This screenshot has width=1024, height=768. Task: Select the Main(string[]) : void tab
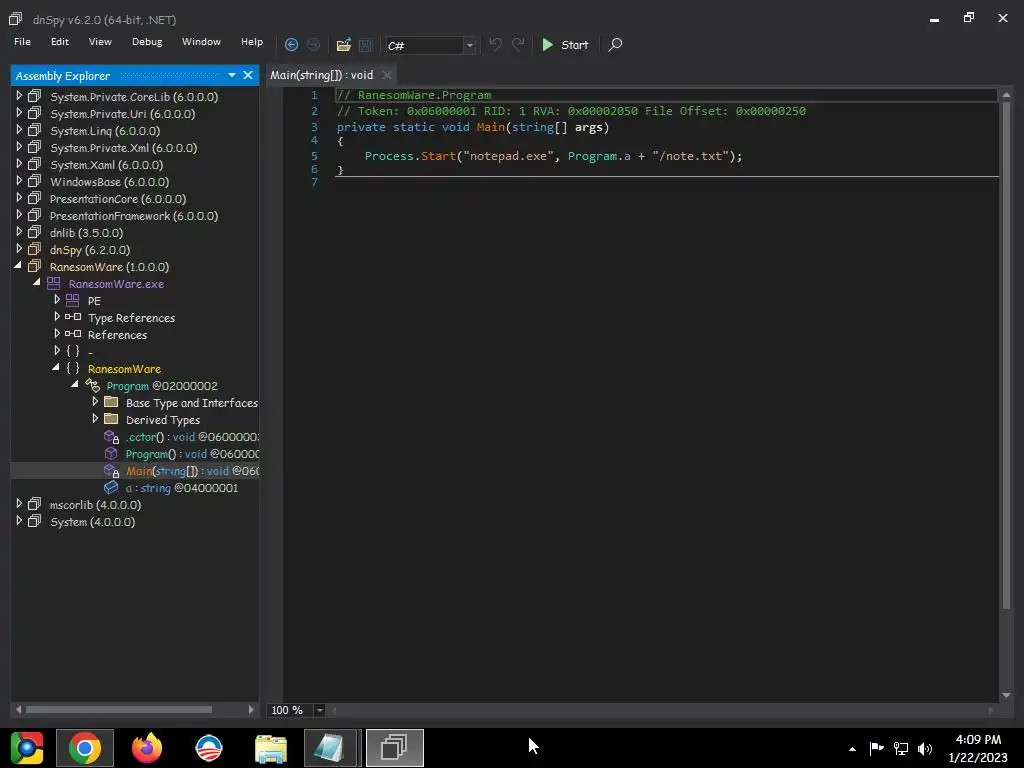[321, 75]
